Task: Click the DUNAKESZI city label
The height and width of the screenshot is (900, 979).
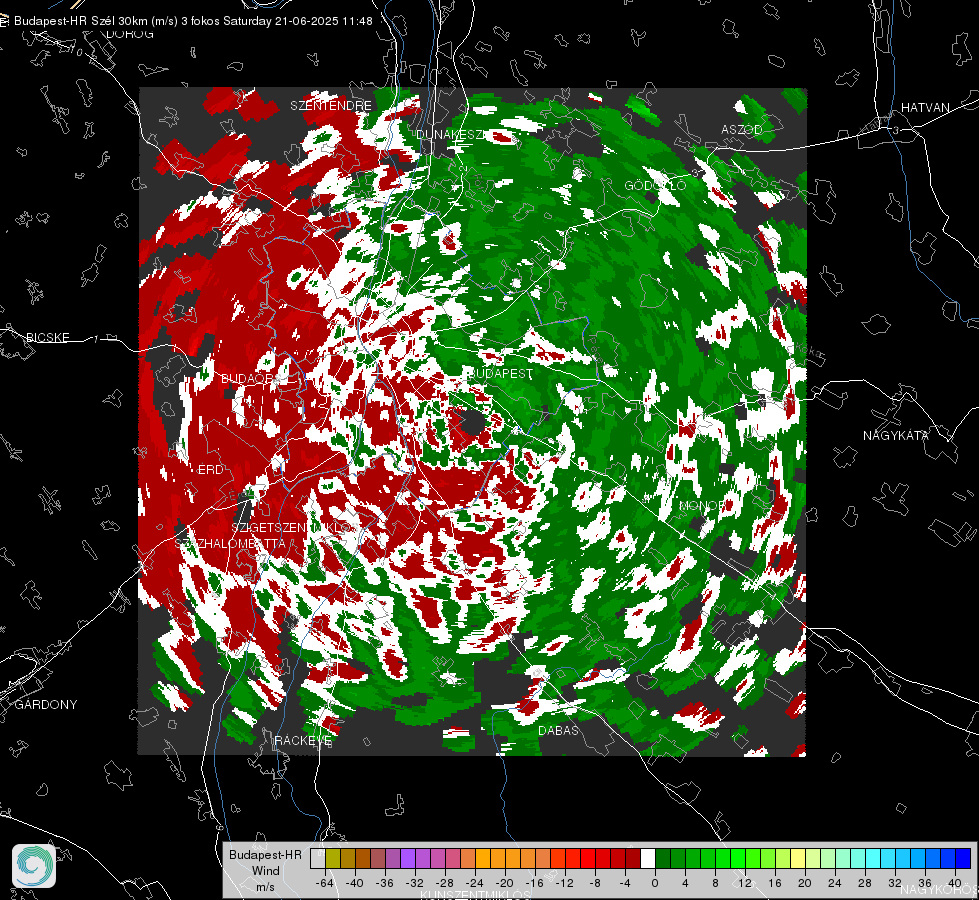Action: [x=450, y=134]
